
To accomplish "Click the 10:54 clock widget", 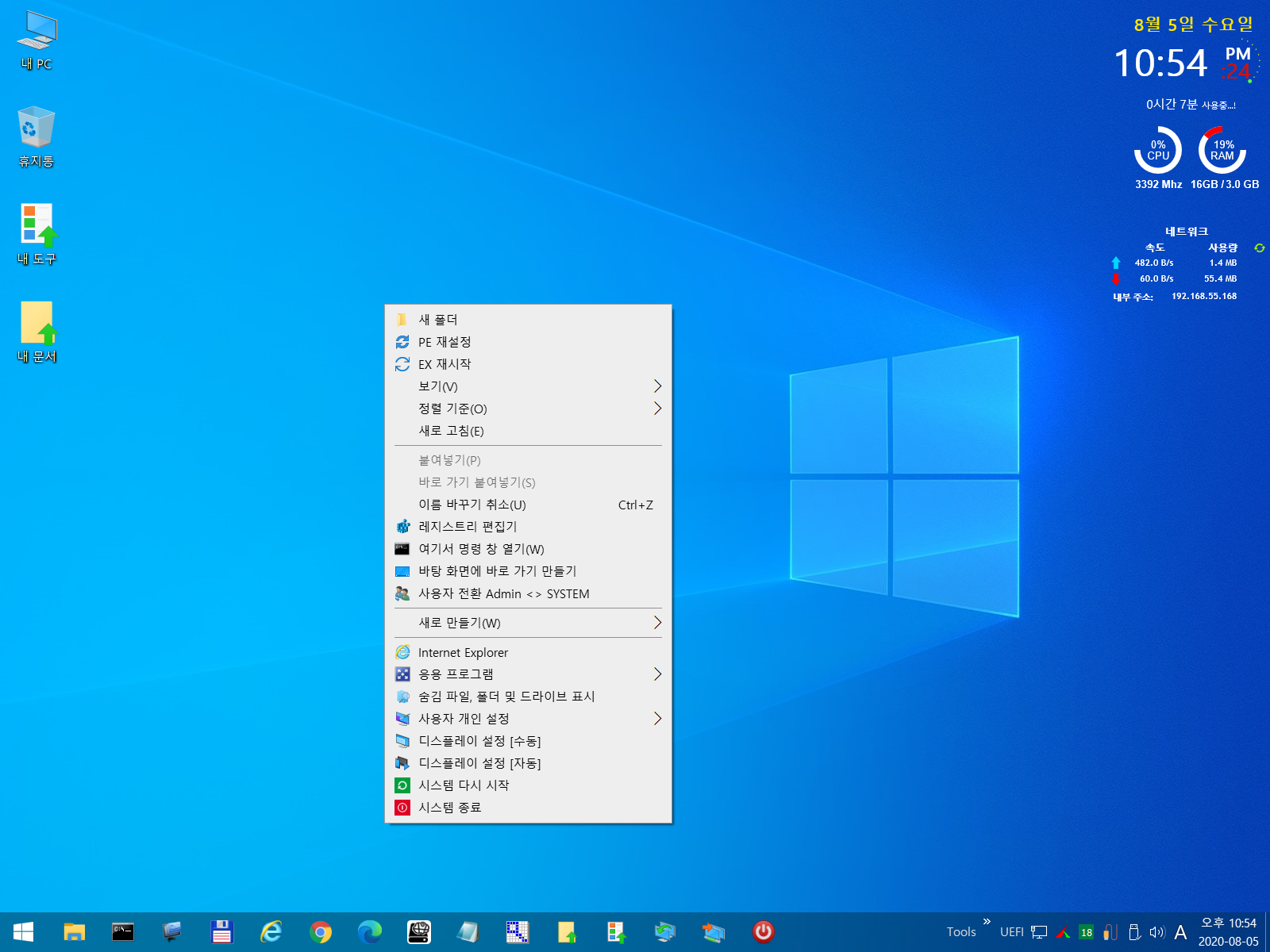I will pyautogui.click(x=1160, y=63).
